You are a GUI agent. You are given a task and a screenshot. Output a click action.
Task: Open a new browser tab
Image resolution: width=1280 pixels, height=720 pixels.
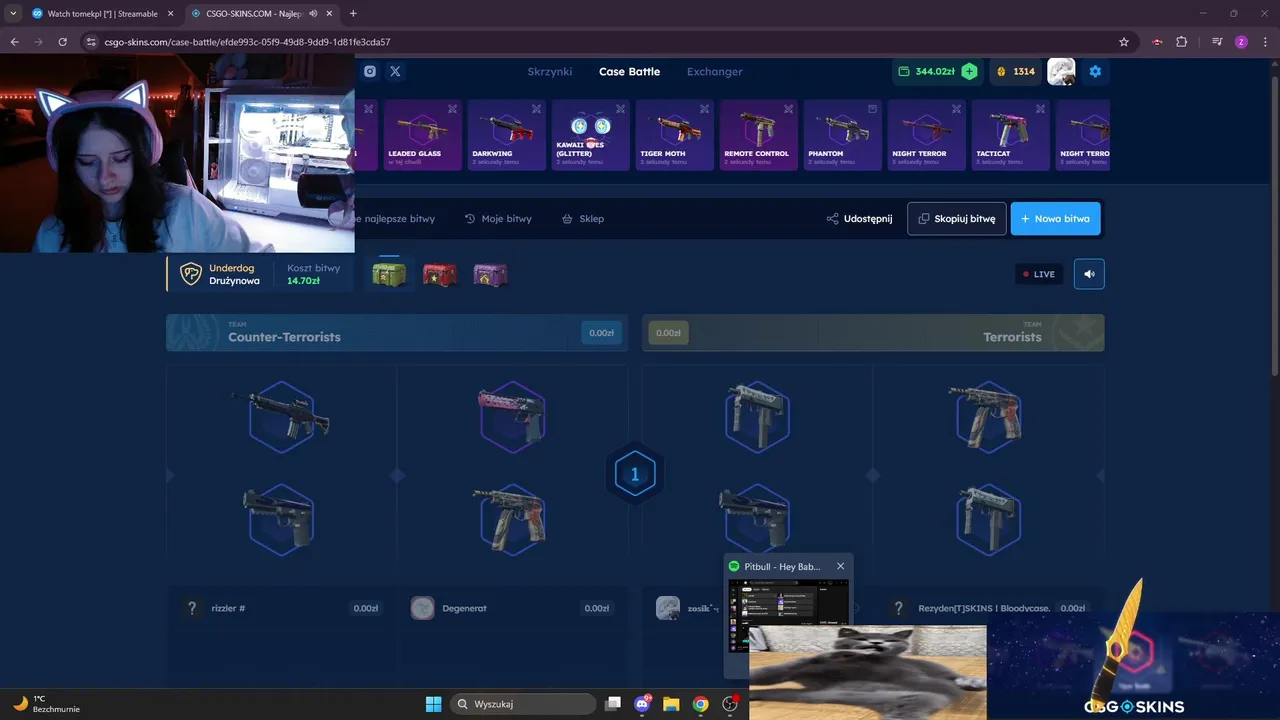(x=353, y=14)
